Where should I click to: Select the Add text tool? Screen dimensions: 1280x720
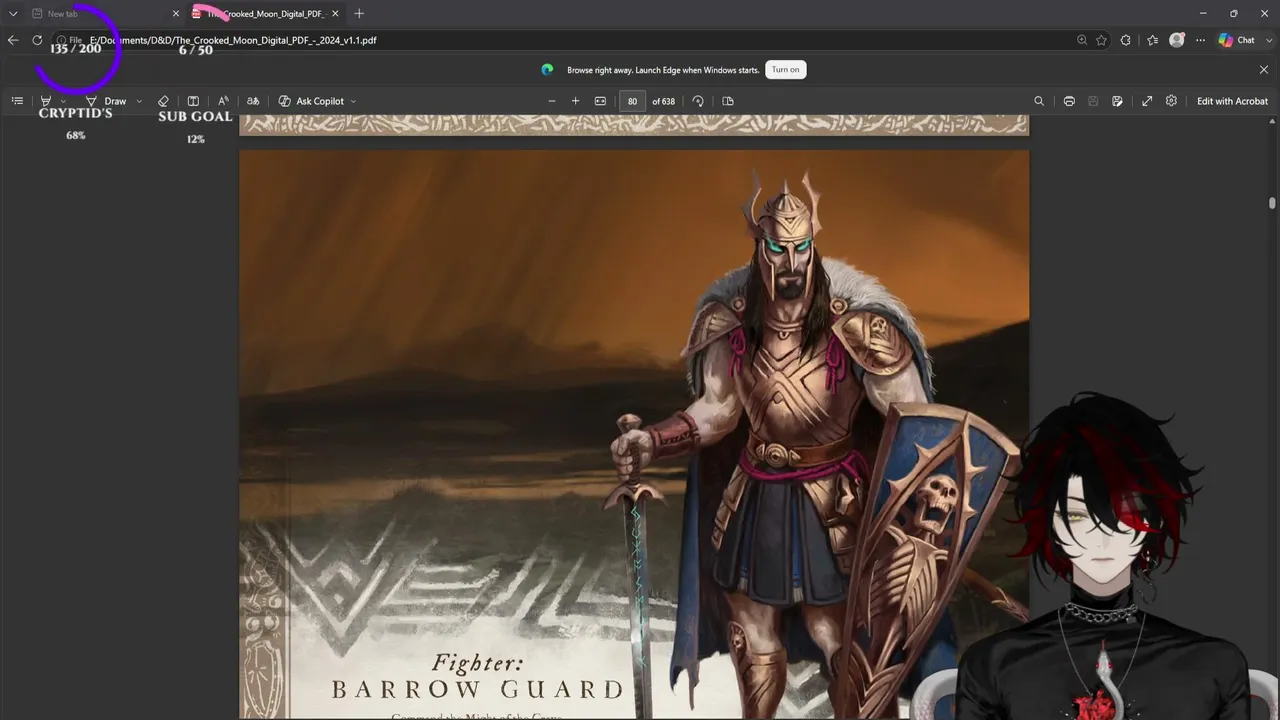click(x=193, y=101)
